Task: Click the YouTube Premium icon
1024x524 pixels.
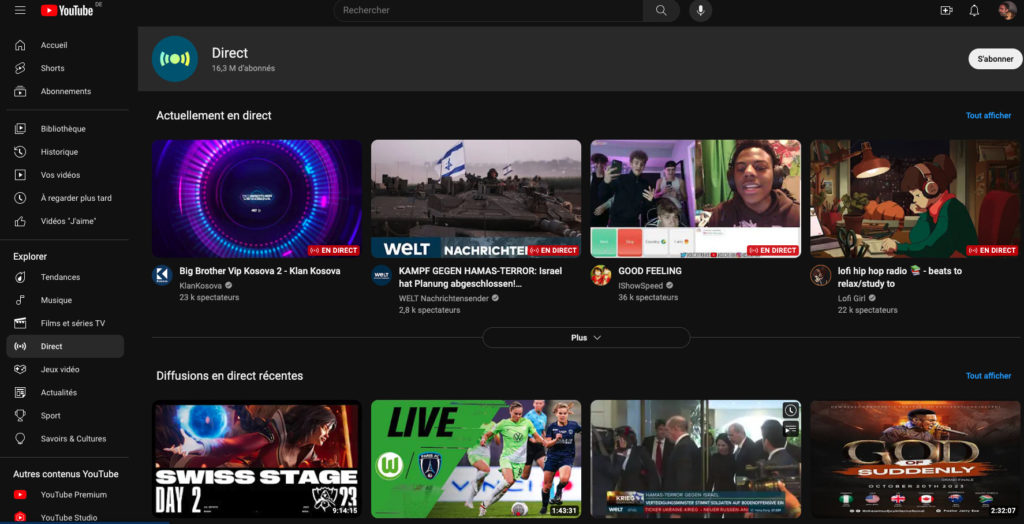Action: 20,495
